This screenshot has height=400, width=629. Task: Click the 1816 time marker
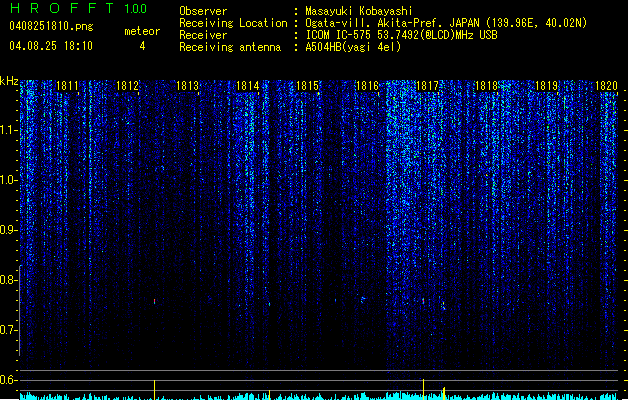tap(367, 86)
